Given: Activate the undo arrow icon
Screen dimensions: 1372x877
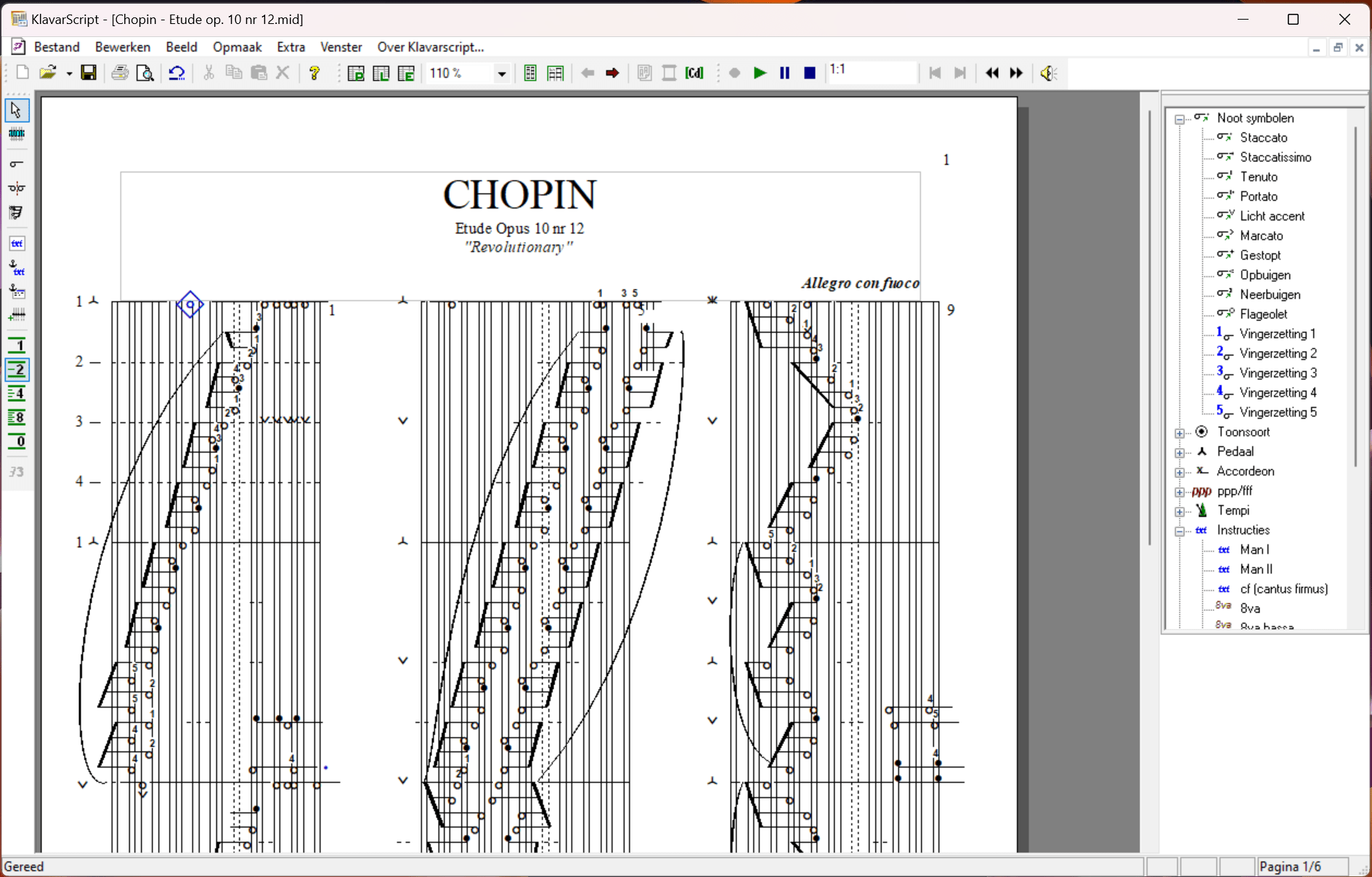Looking at the screenshot, I should point(176,73).
